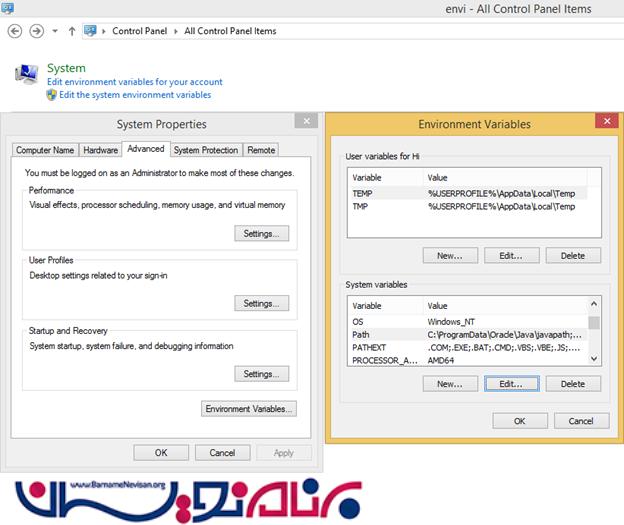Viewport: 624px width, 525px height.
Task: Click Apply in System Properties dialog
Action: [x=284, y=453]
